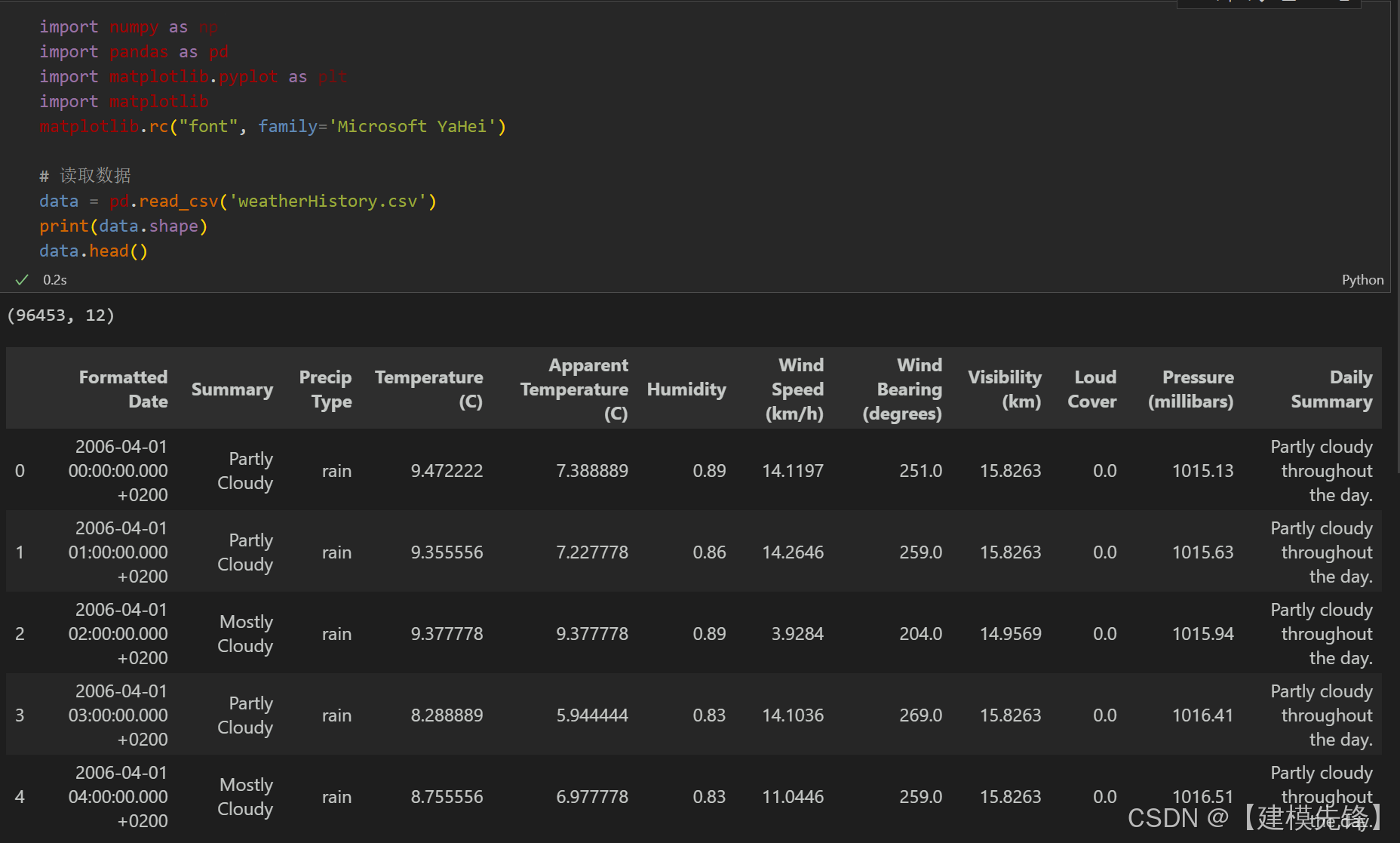Click pressure value 1015.94
1400x843 pixels.
[x=1202, y=634]
